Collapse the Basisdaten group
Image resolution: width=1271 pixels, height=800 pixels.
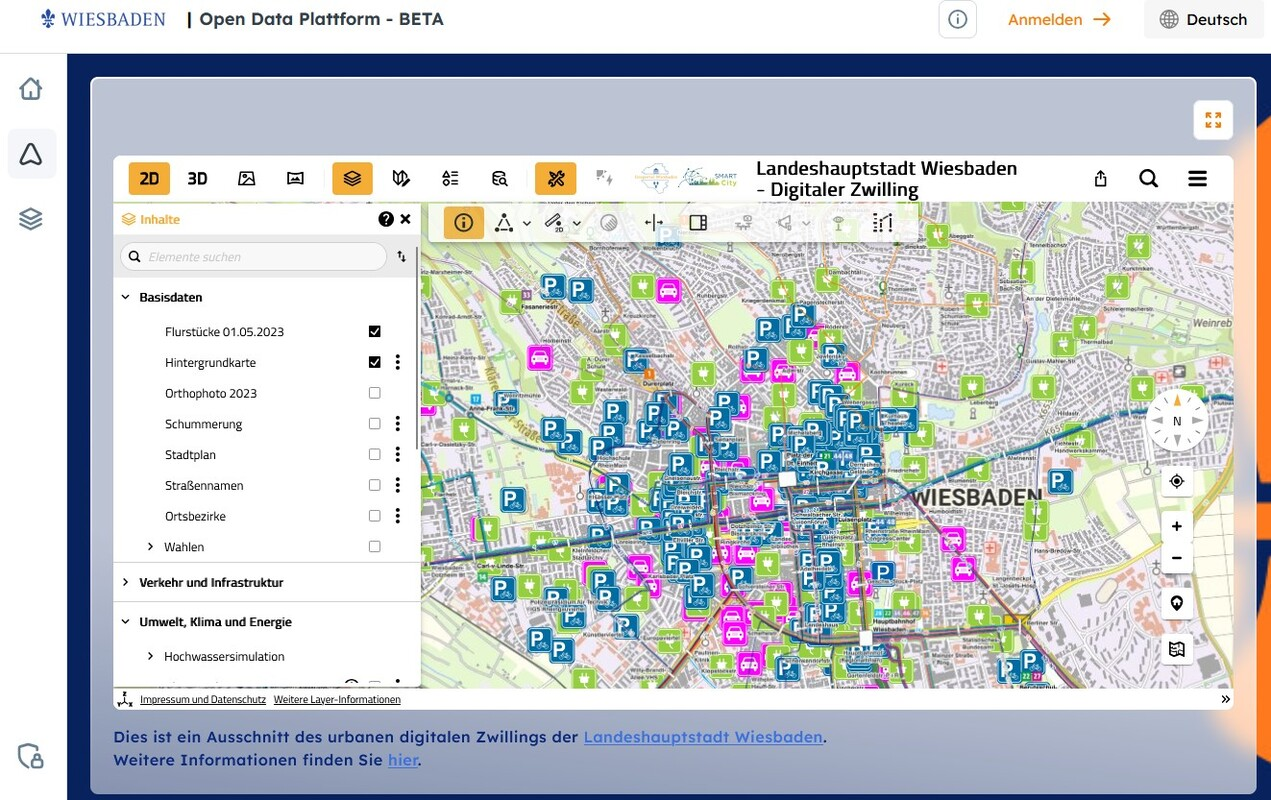[x=126, y=297]
